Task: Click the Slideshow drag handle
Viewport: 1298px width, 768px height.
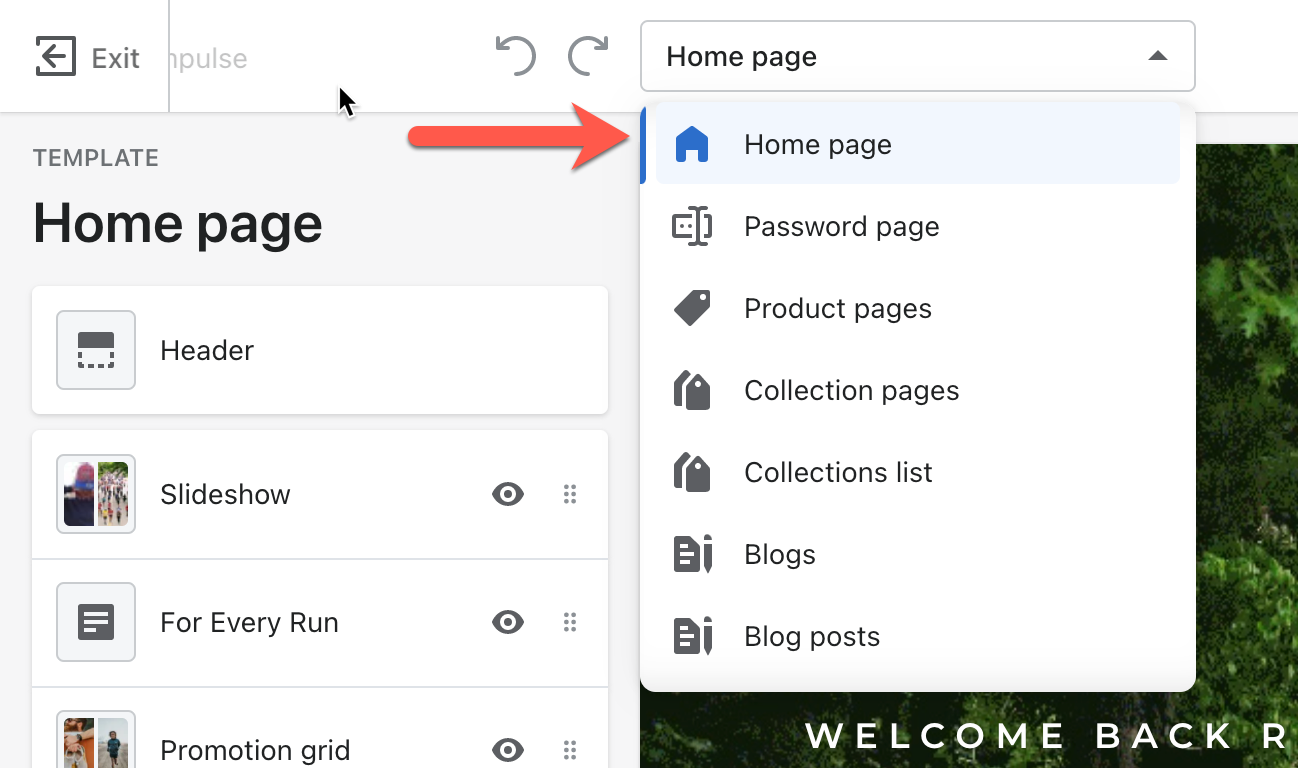Action: (570, 494)
